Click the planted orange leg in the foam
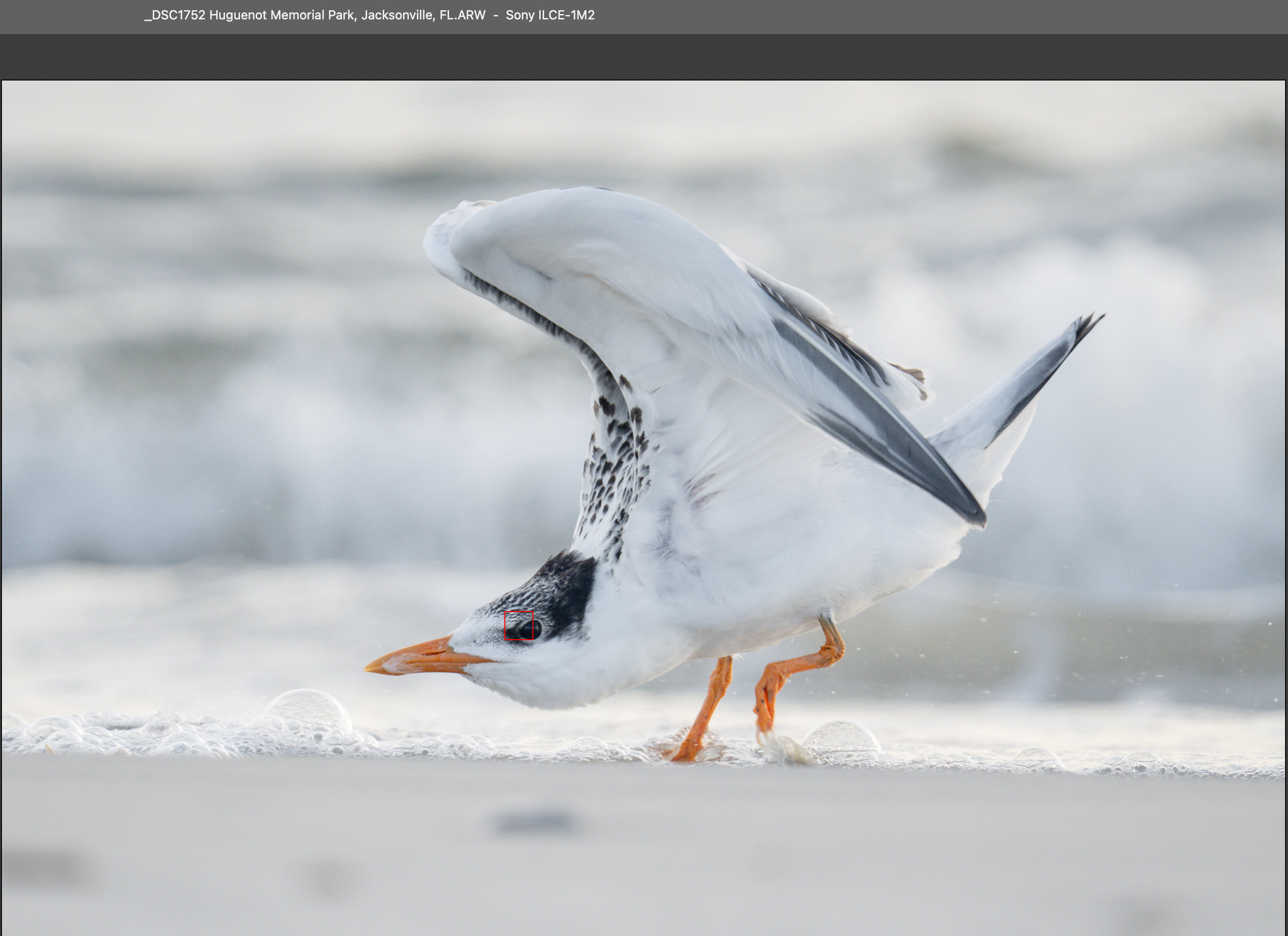The width and height of the screenshot is (1288, 936). pyautogui.click(x=704, y=710)
